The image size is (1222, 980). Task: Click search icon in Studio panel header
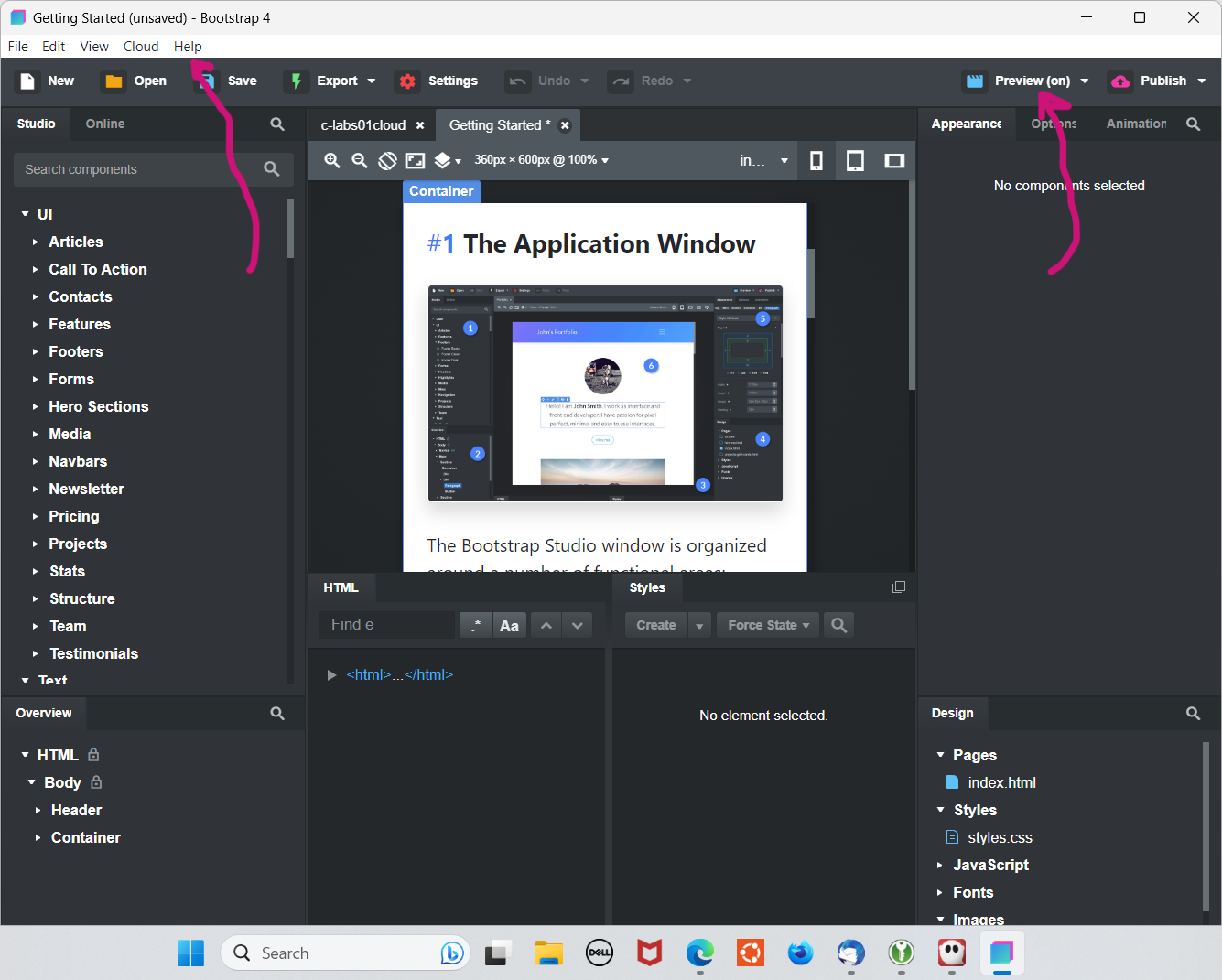[x=277, y=124]
